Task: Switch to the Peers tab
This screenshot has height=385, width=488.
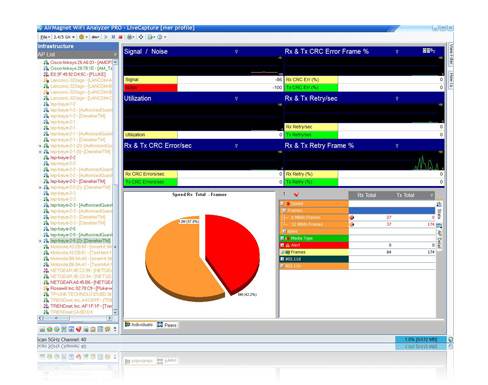Action: (167, 325)
